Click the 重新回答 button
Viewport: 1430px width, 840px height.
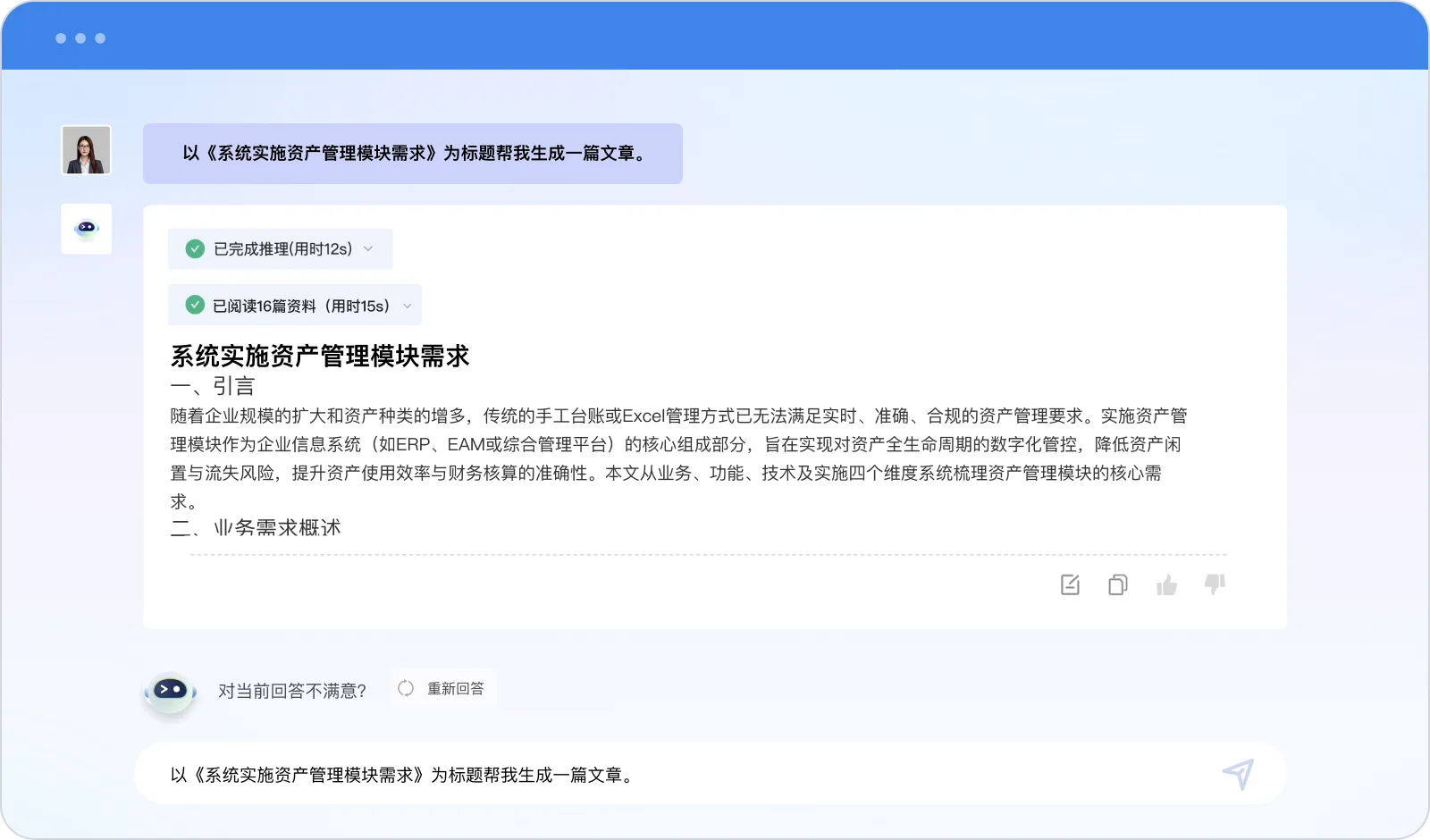pos(443,688)
